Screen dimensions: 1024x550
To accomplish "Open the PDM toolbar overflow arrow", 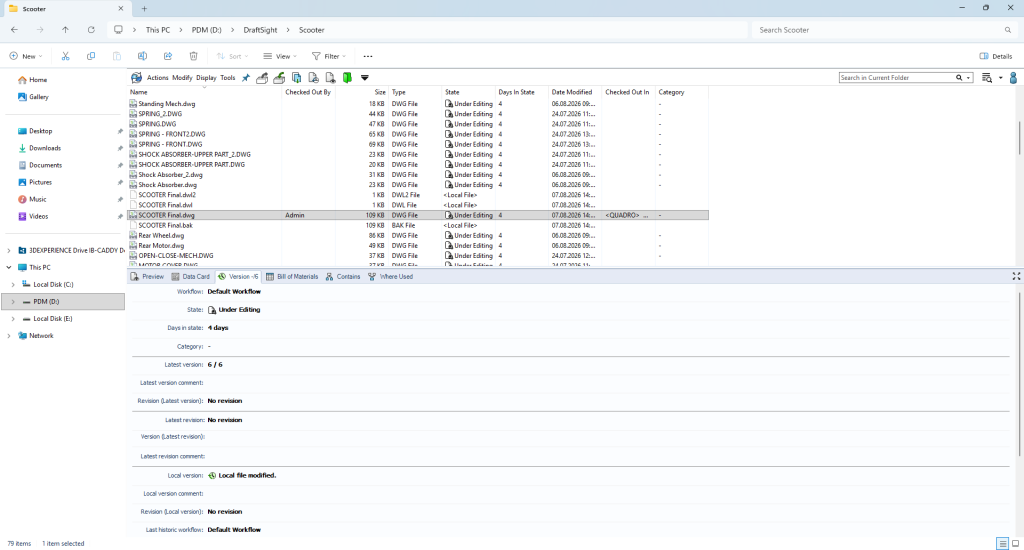I will tap(364, 78).
